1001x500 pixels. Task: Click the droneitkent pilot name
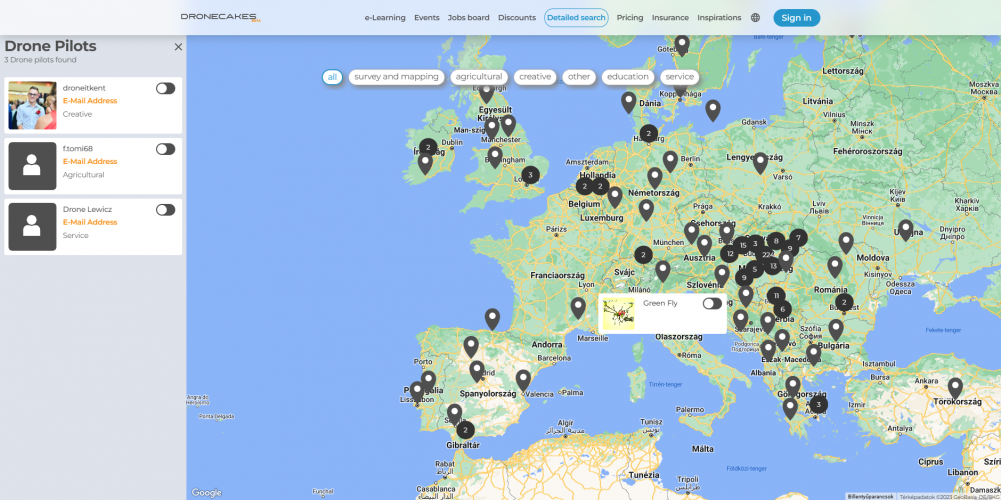[84, 88]
